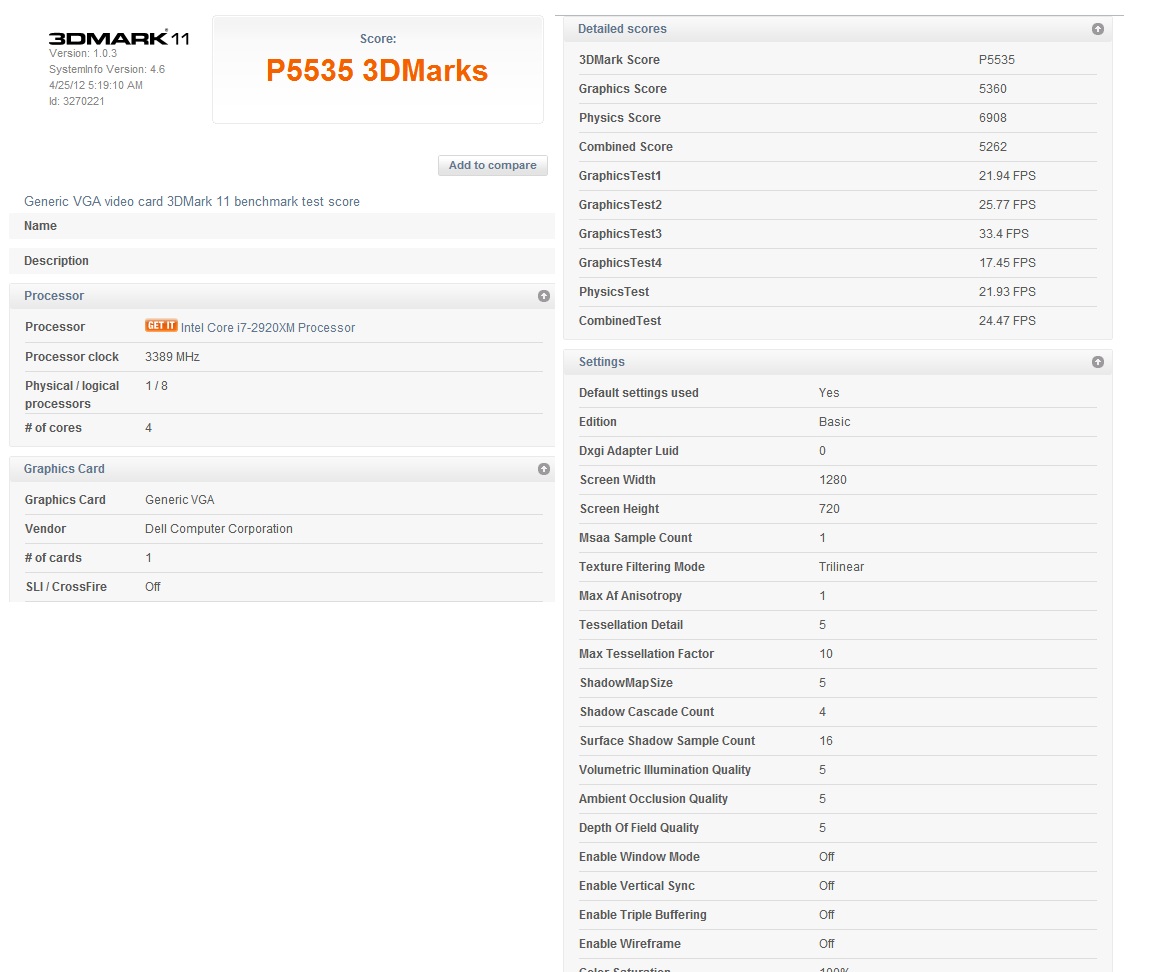Click the Enable Triple Buffering label

click(642, 915)
